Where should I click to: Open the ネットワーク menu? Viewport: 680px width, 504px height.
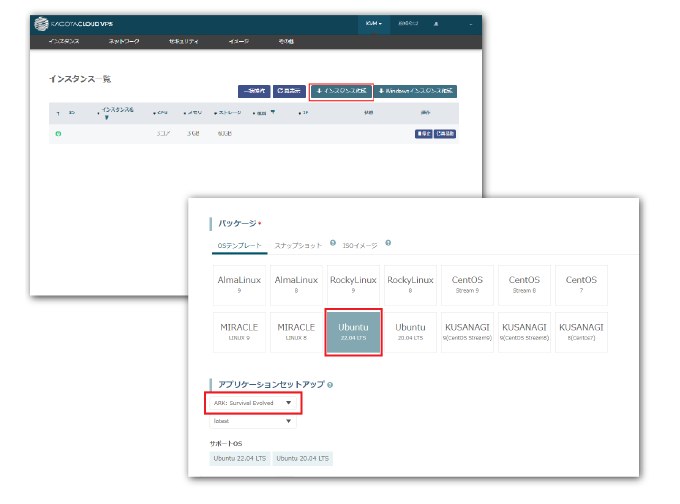(125, 42)
